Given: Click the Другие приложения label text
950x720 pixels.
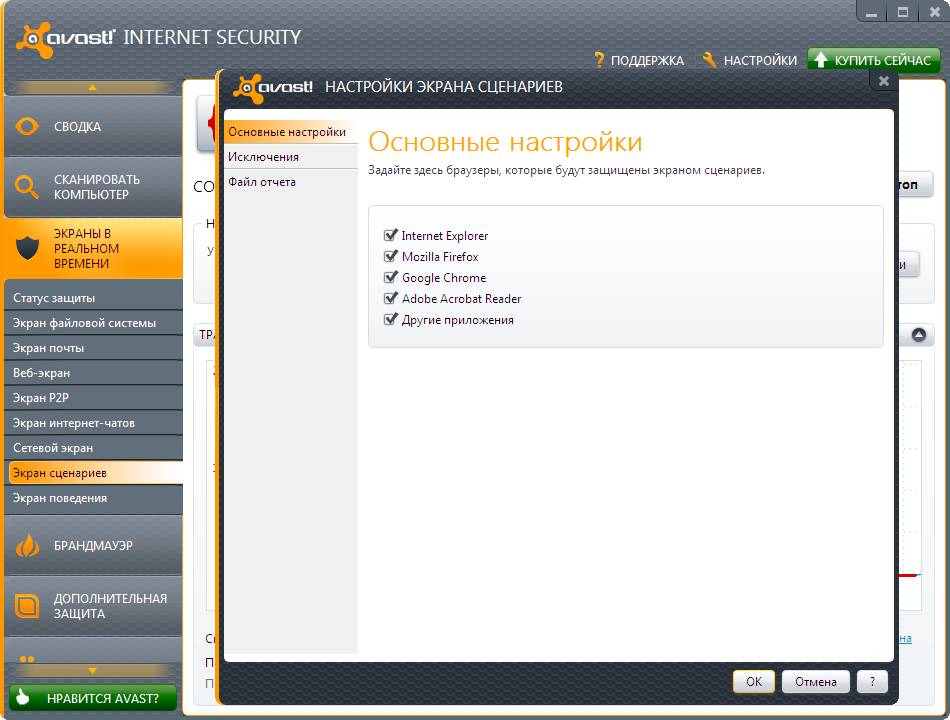Looking at the screenshot, I should click(457, 320).
